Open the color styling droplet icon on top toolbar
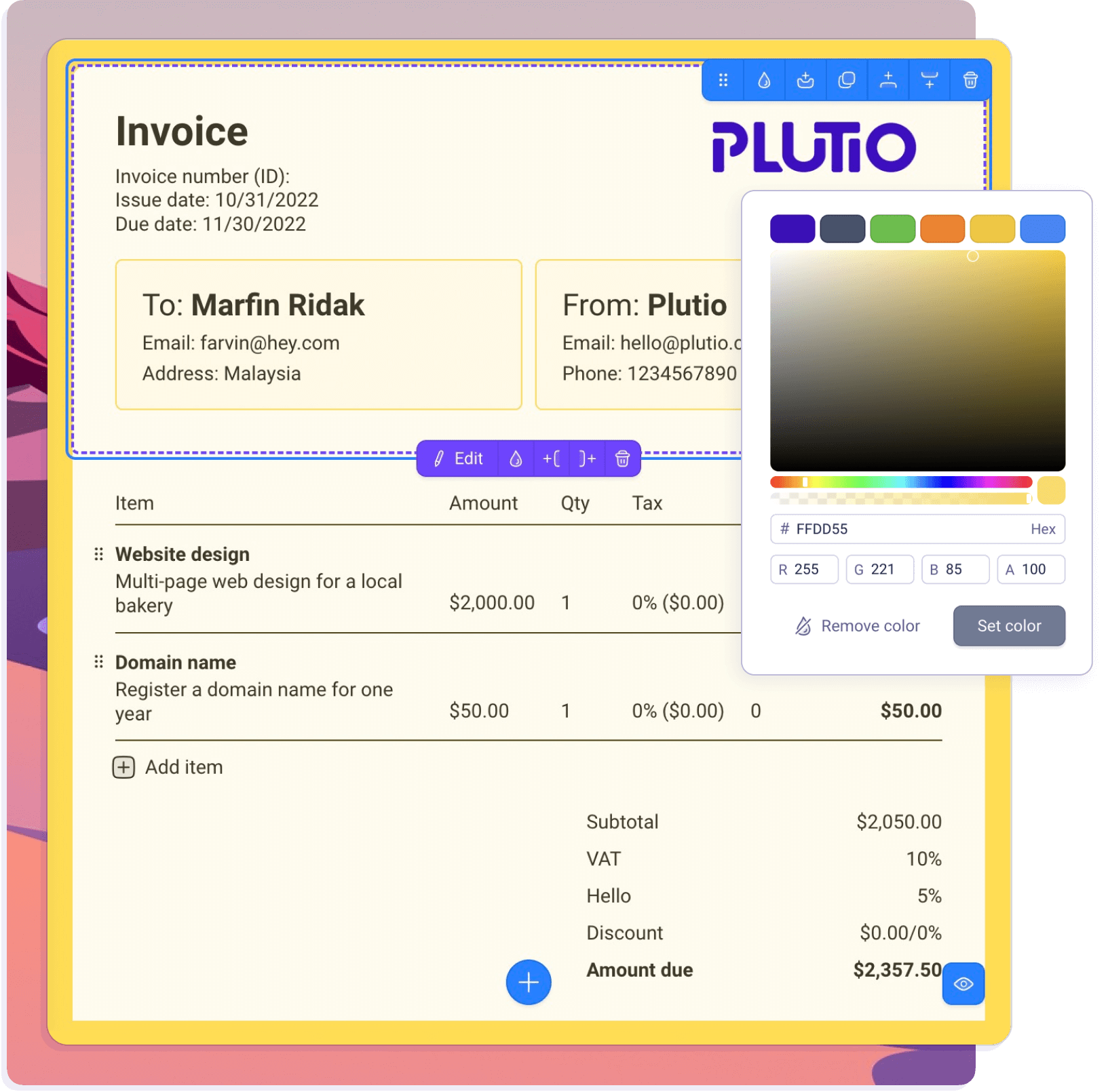Image resolution: width=1108 pixels, height=1092 pixels. (764, 80)
